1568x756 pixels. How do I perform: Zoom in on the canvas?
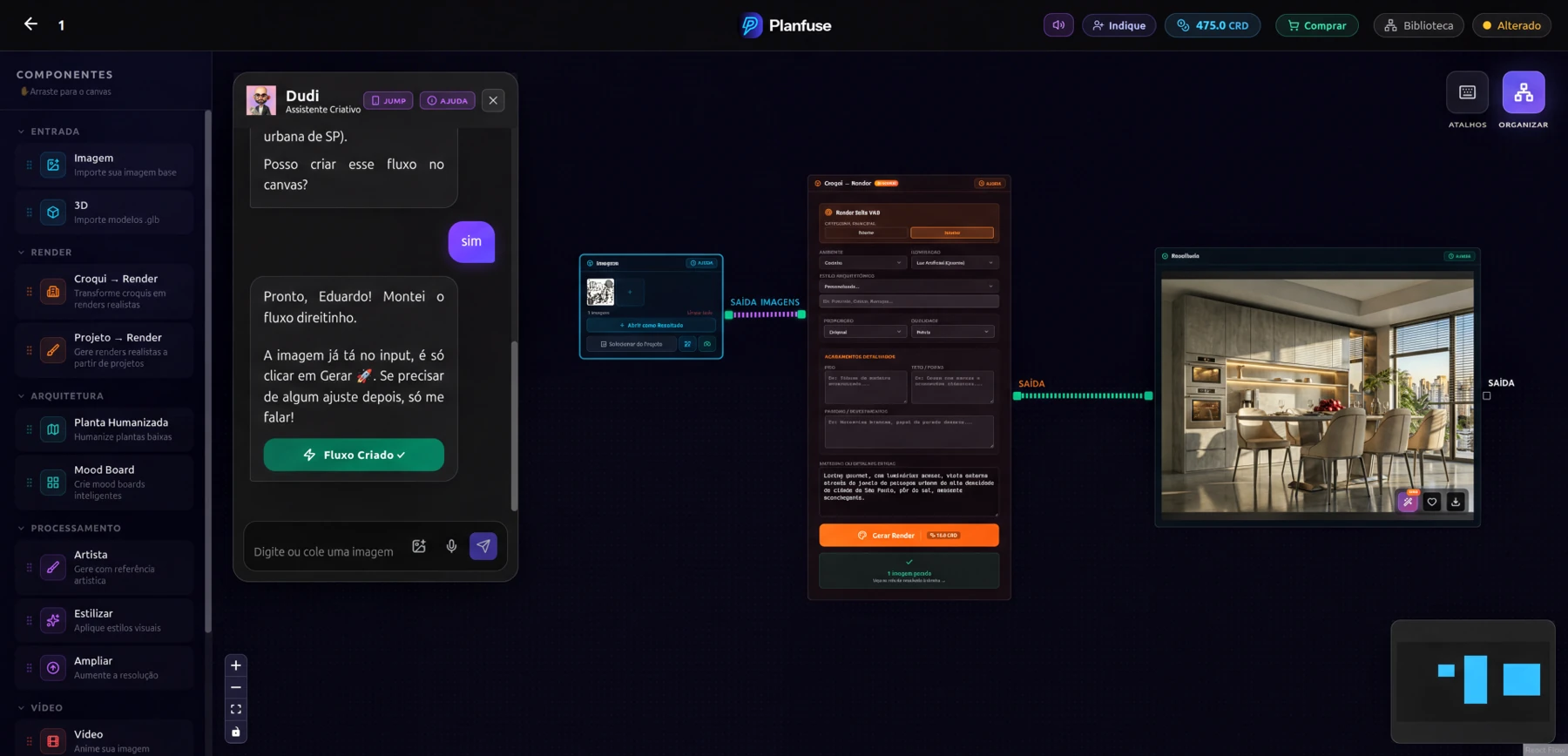pyautogui.click(x=236, y=665)
